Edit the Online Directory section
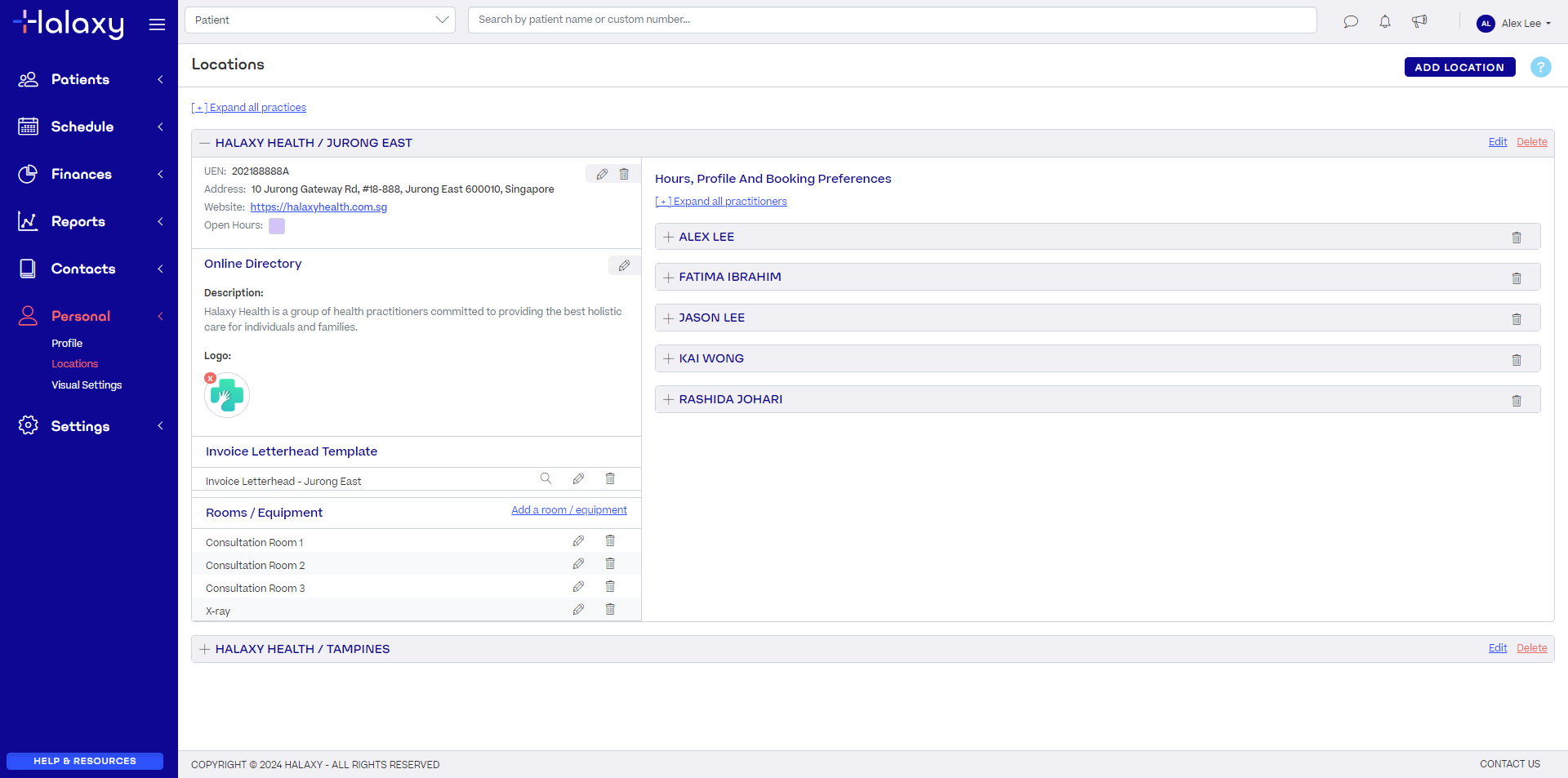This screenshot has height=778, width=1568. (x=624, y=265)
